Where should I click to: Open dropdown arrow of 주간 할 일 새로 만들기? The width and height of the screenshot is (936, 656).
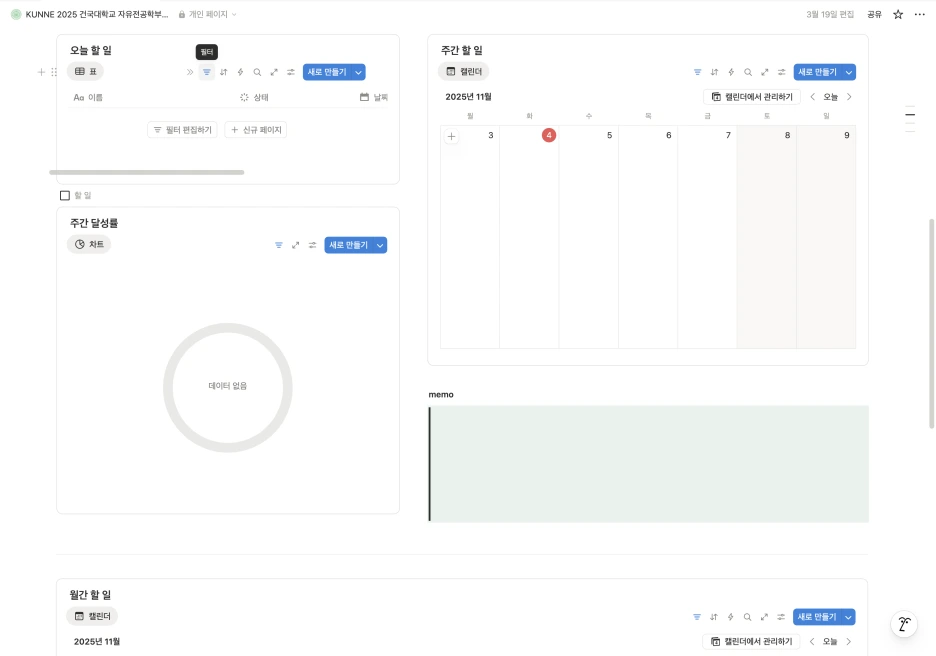pyautogui.click(x=849, y=72)
